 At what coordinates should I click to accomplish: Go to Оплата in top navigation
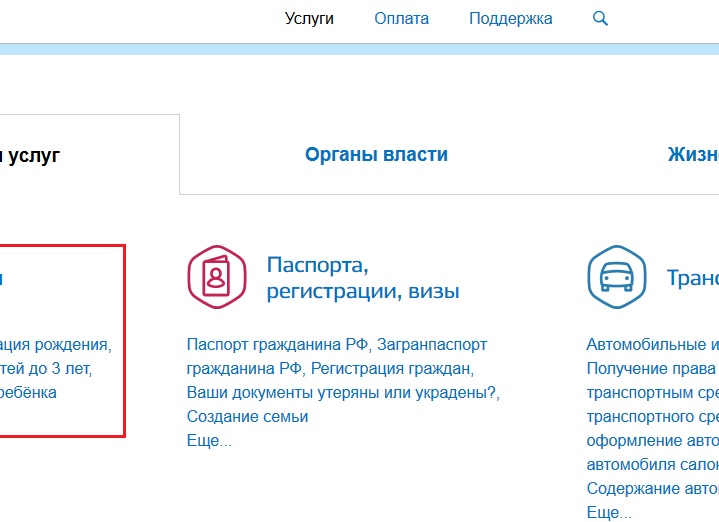tap(401, 19)
